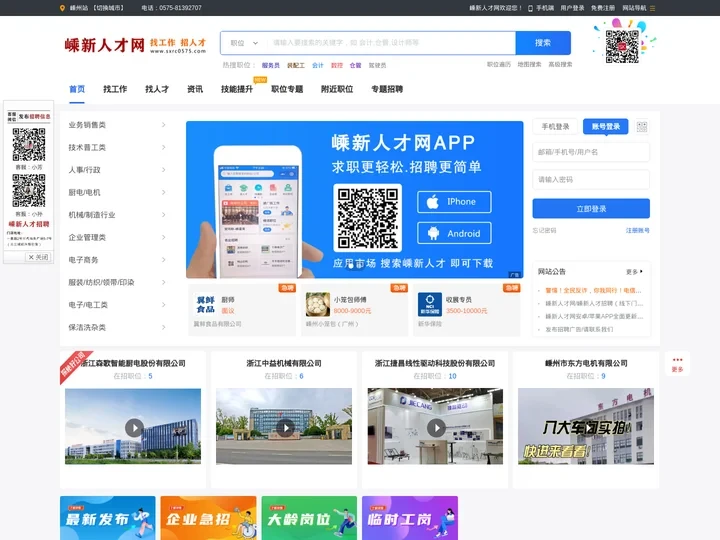Image resolution: width=720 pixels, height=540 pixels.
Task: Click the 翼鲜食品 logo
Action: coord(205,304)
